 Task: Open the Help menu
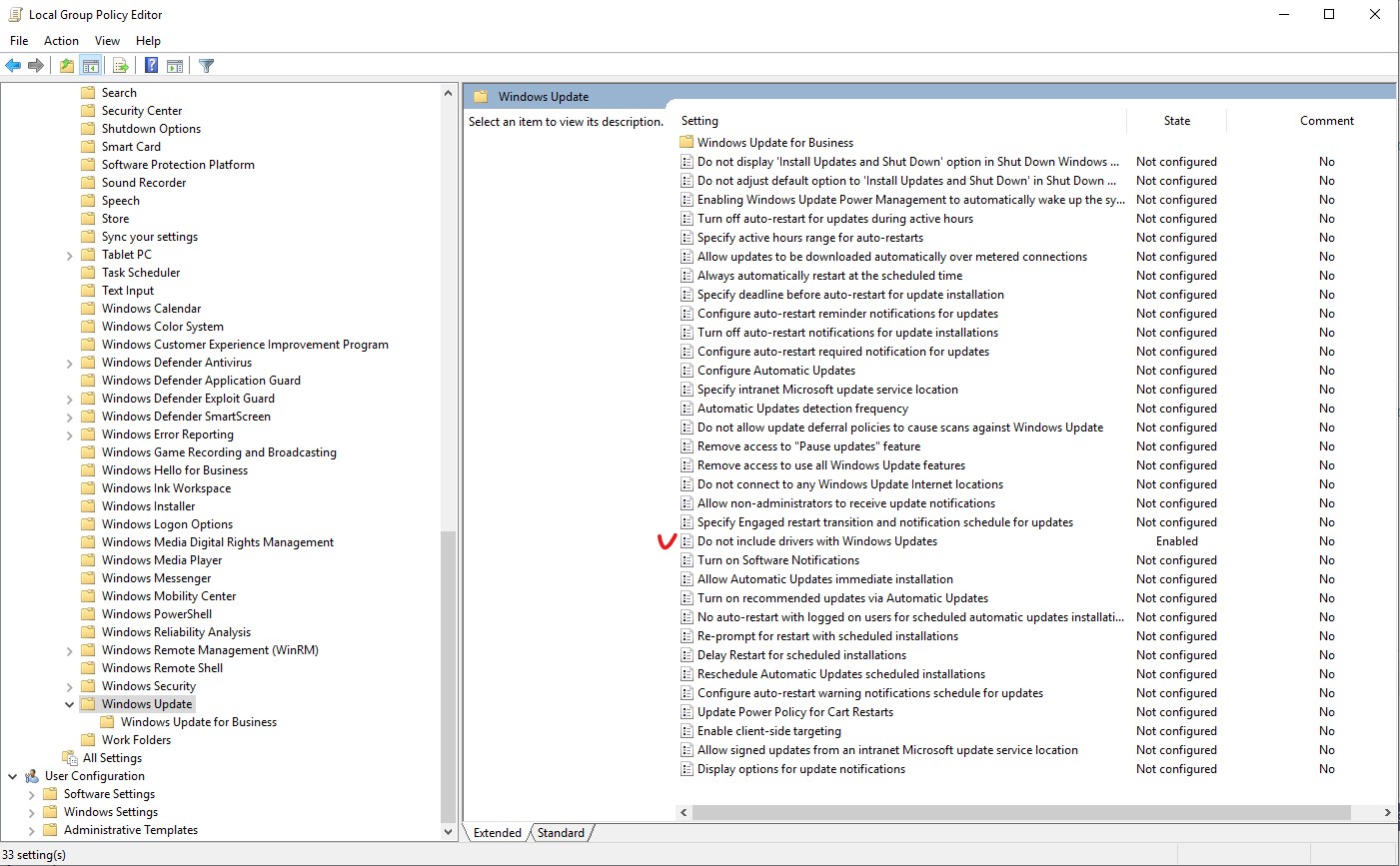[148, 41]
